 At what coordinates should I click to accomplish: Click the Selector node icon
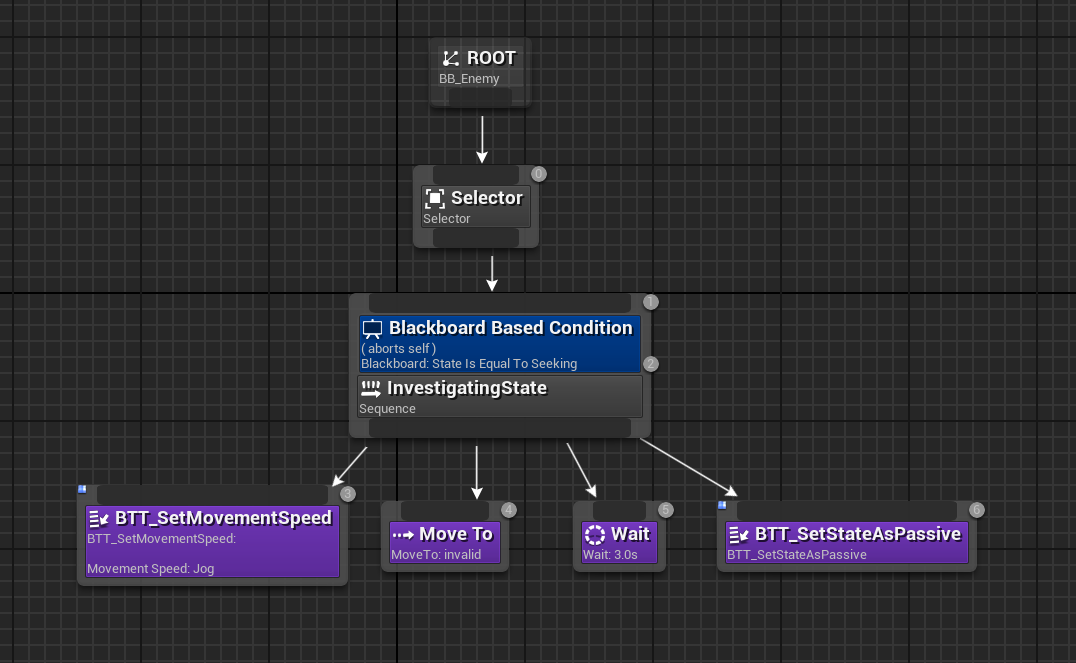434,198
